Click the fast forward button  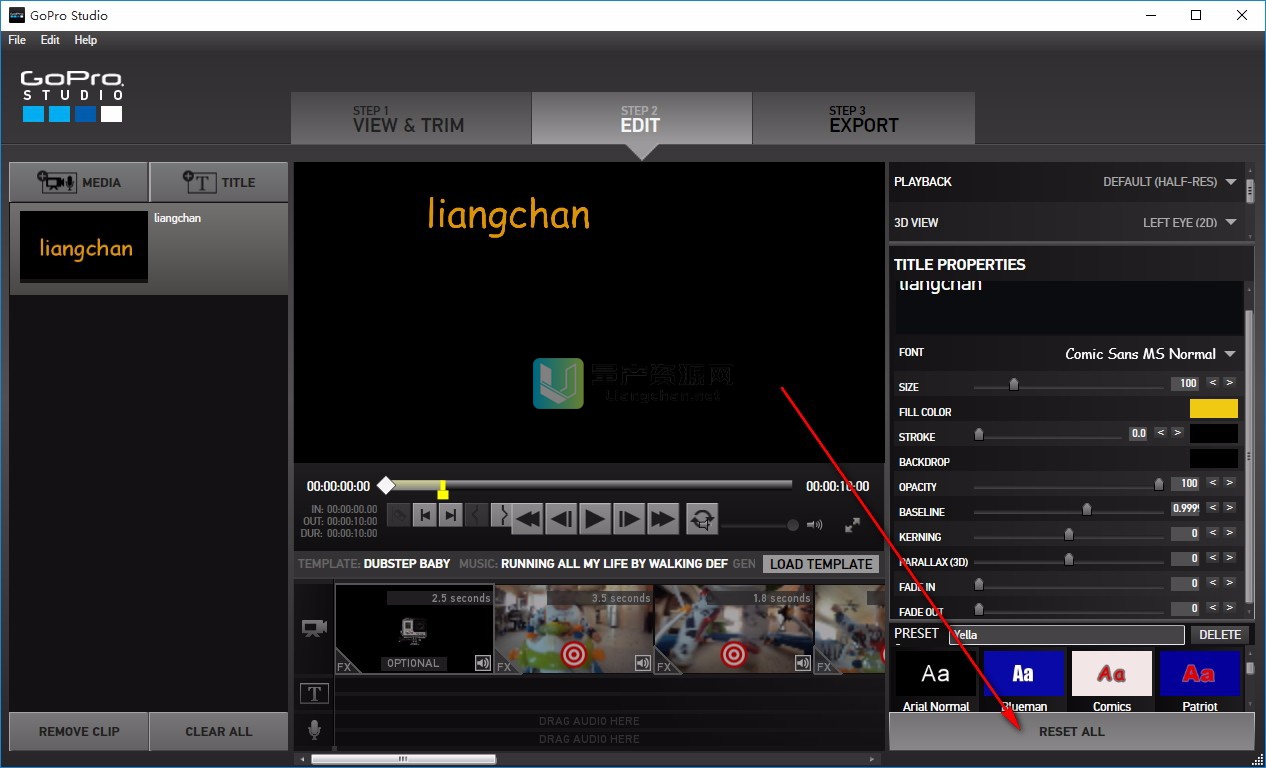662,518
